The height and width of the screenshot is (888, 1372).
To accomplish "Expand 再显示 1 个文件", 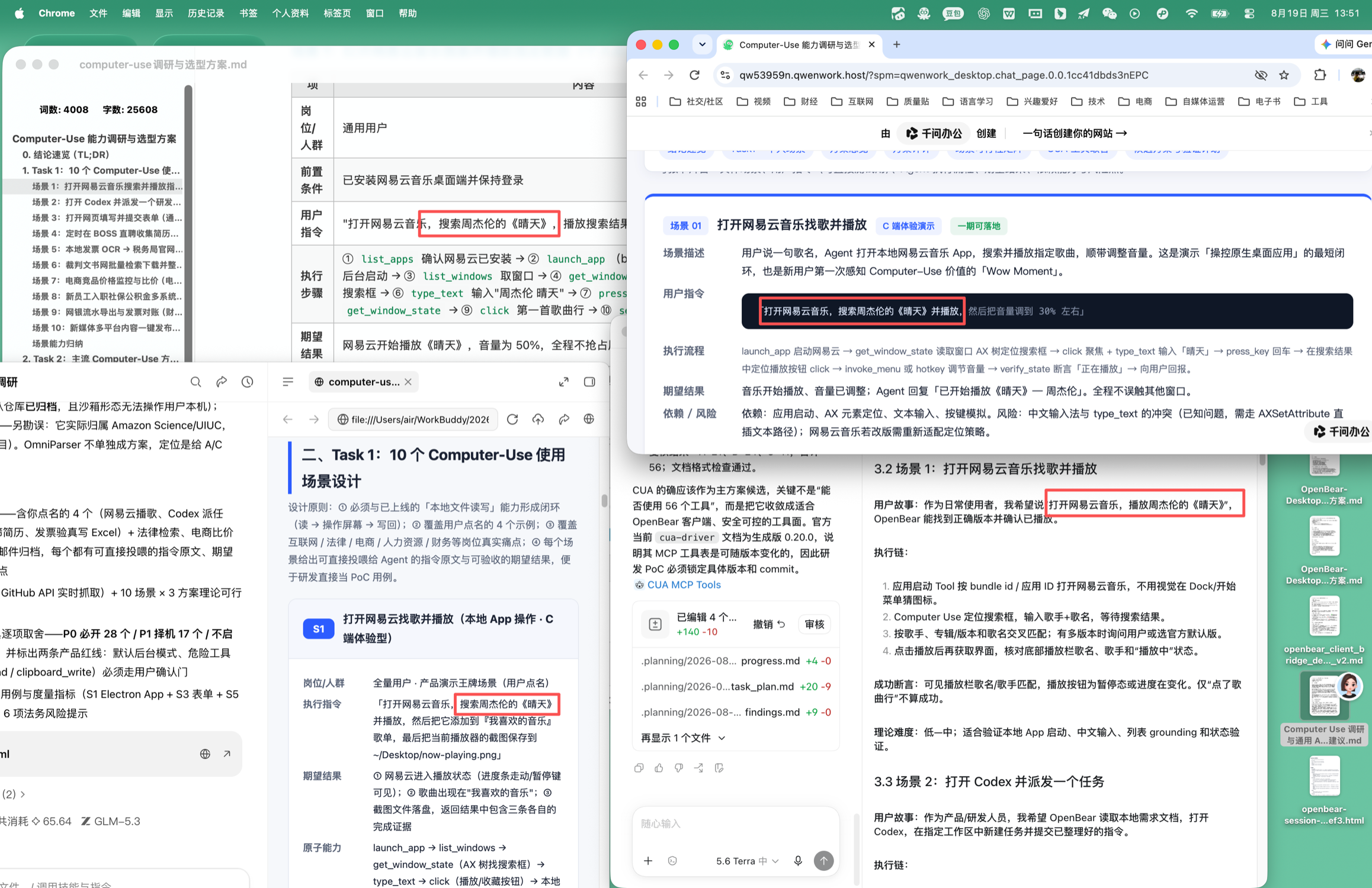I will pos(683,738).
